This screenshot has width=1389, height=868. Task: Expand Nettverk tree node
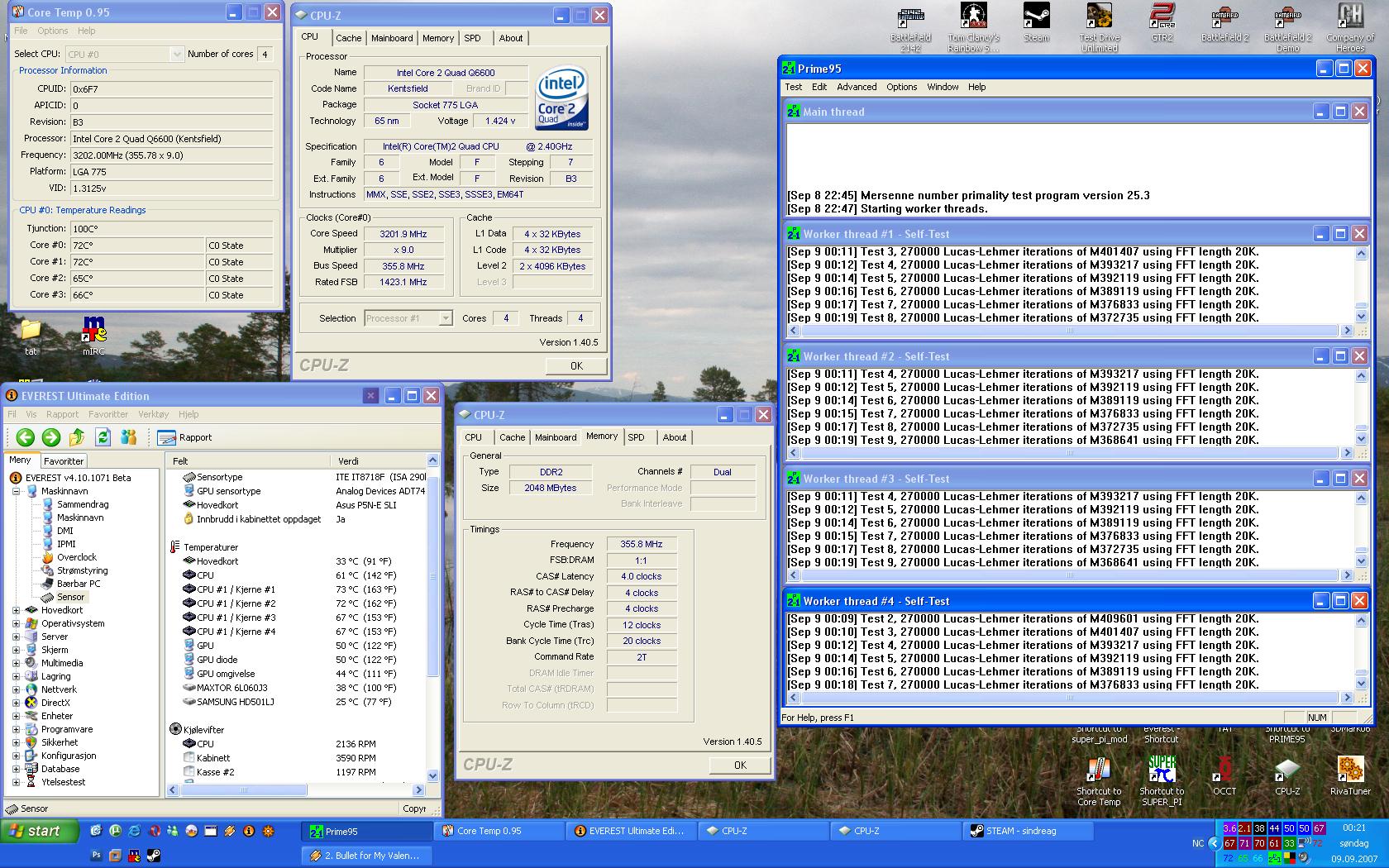pyautogui.click(x=16, y=689)
